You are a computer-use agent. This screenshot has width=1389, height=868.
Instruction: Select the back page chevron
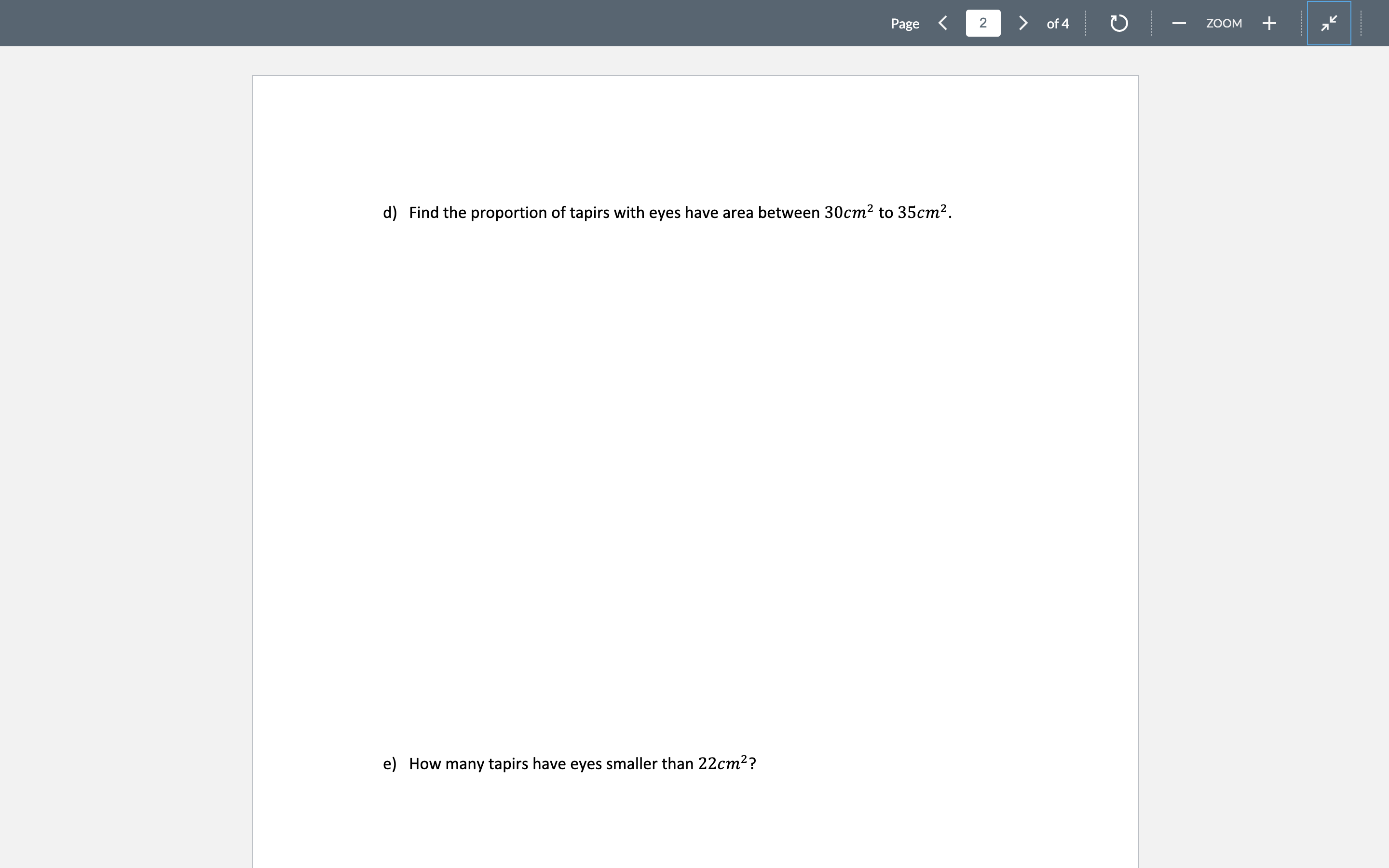[x=943, y=23]
